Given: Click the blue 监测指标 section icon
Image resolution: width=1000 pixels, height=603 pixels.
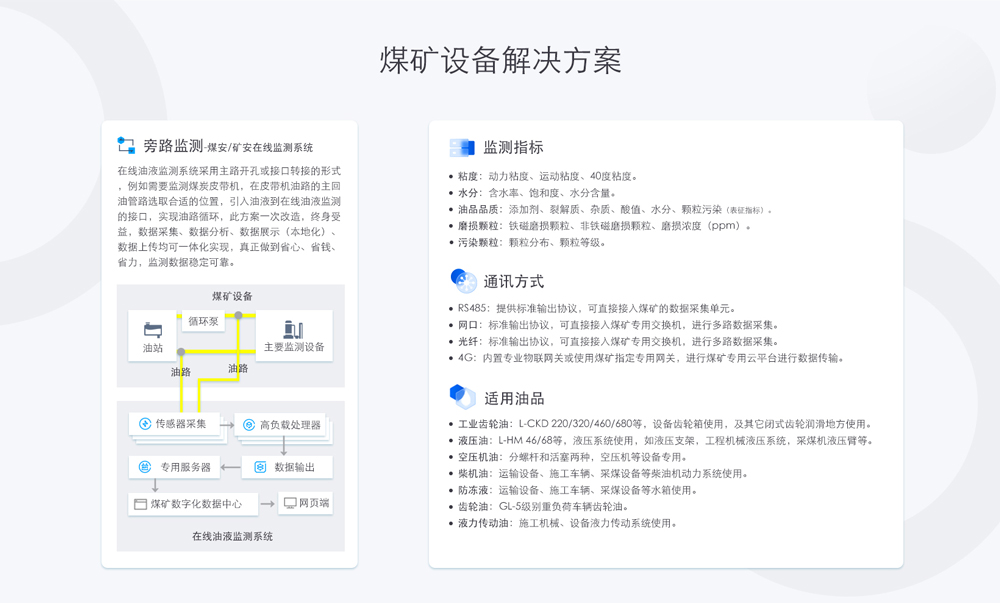Looking at the screenshot, I should [462, 146].
